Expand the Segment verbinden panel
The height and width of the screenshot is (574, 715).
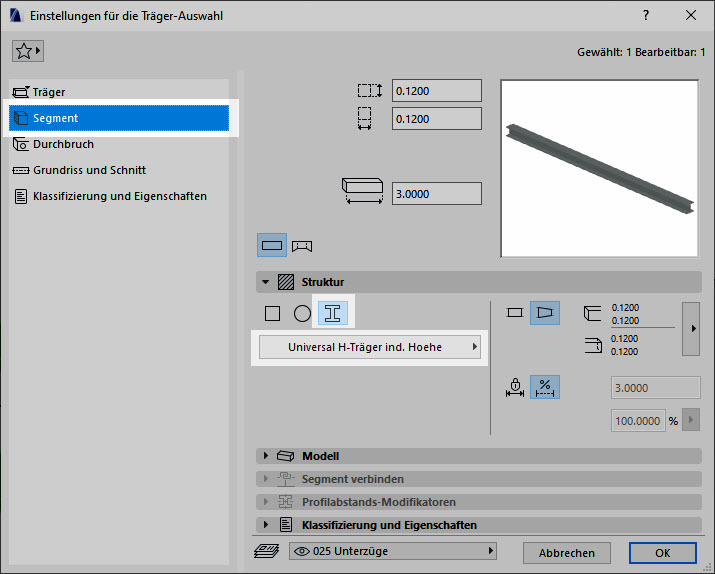coord(266,479)
